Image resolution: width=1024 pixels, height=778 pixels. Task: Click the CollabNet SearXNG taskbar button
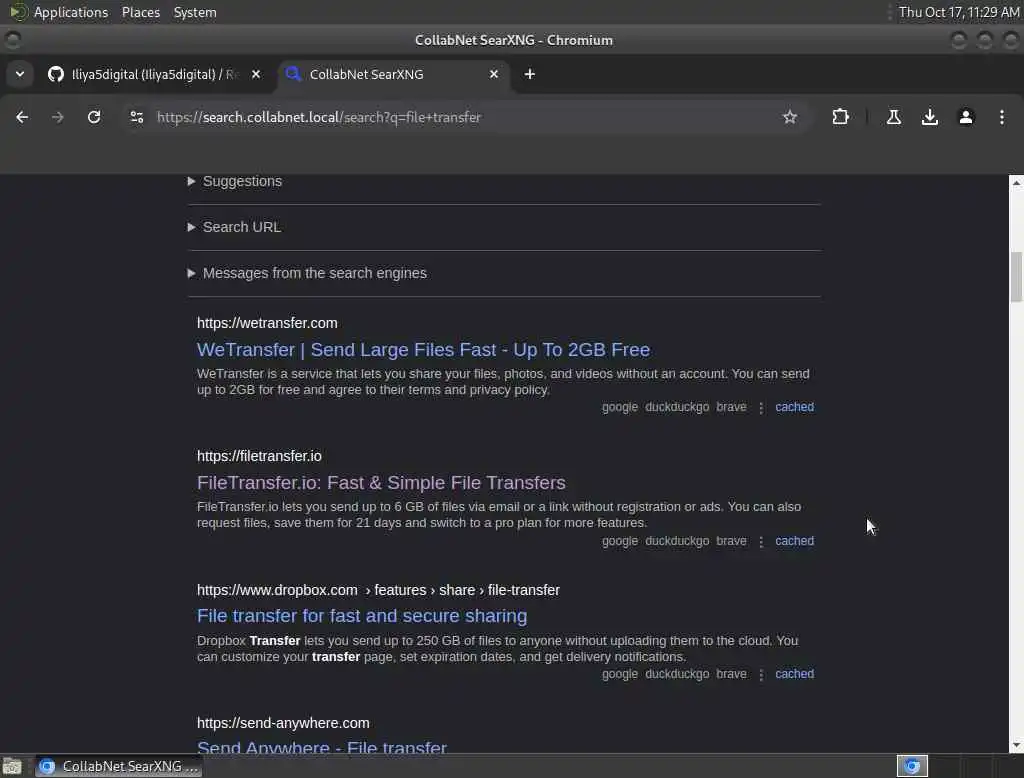click(x=119, y=766)
